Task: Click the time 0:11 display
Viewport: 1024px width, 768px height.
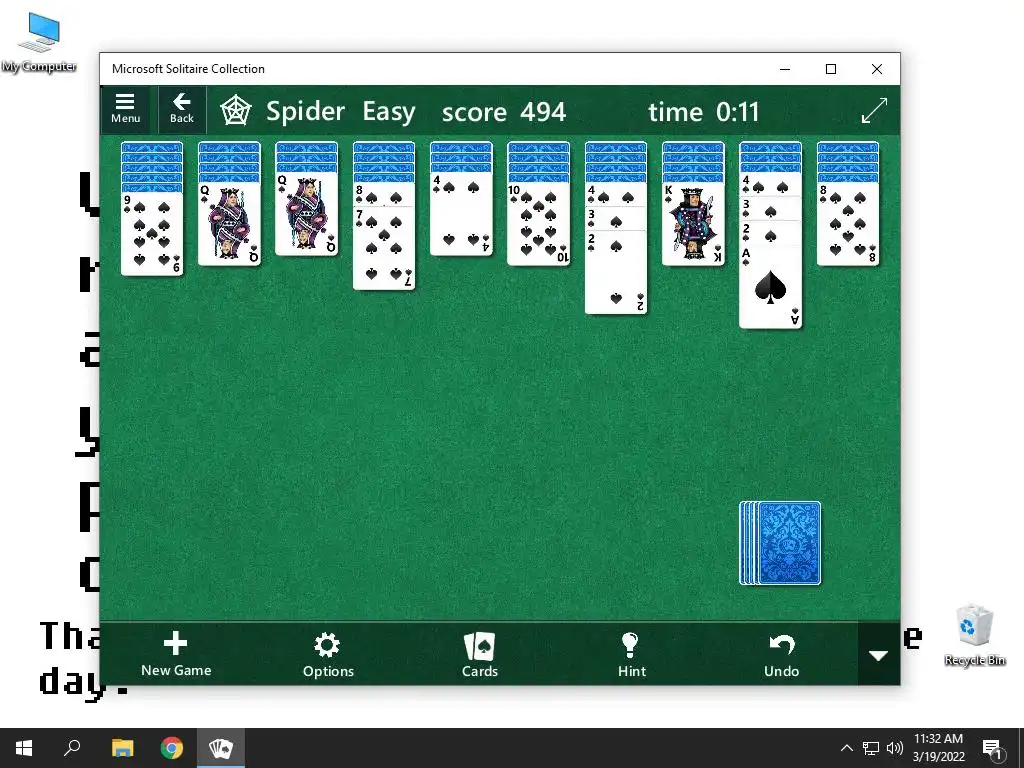Action: (x=703, y=112)
